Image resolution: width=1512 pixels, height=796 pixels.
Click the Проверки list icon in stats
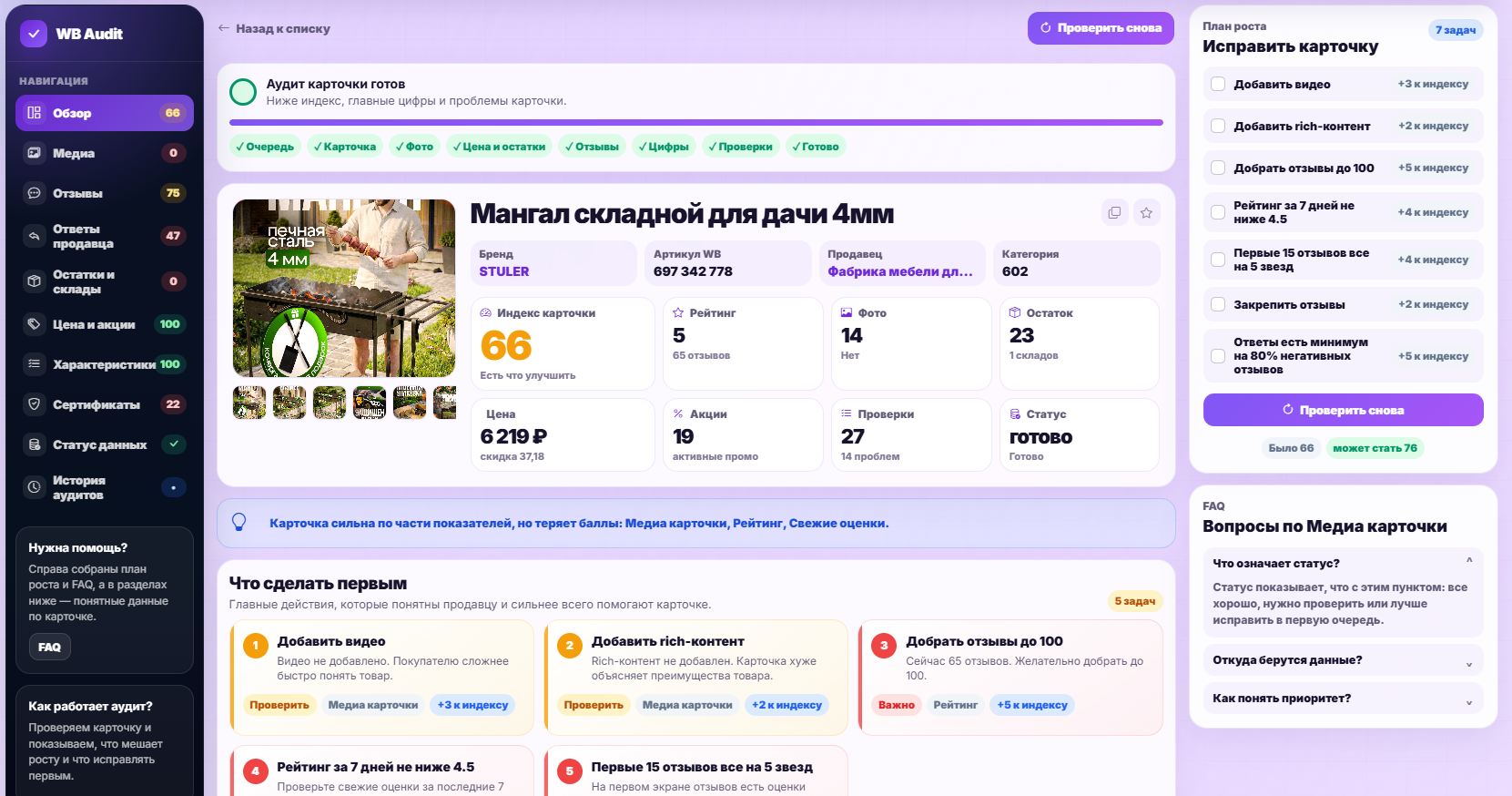pyautogui.click(x=847, y=413)
